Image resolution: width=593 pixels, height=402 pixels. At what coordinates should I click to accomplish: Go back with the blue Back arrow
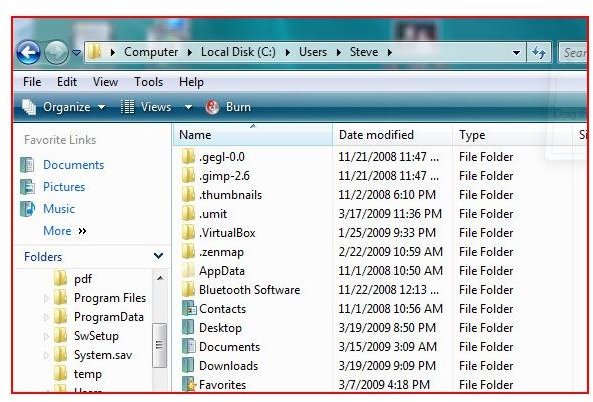[x=28, y=52]
